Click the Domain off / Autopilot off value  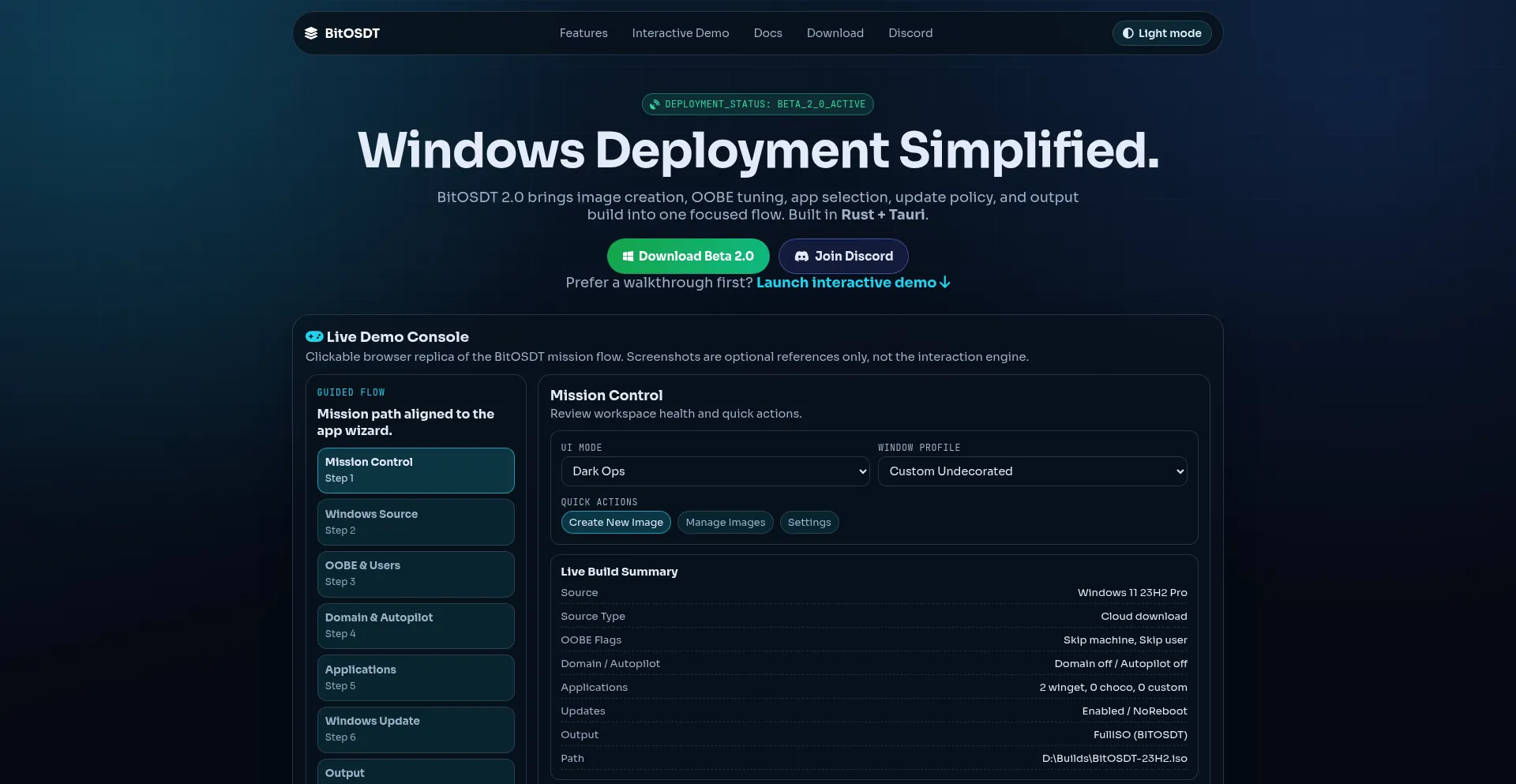click(1121, 664)
